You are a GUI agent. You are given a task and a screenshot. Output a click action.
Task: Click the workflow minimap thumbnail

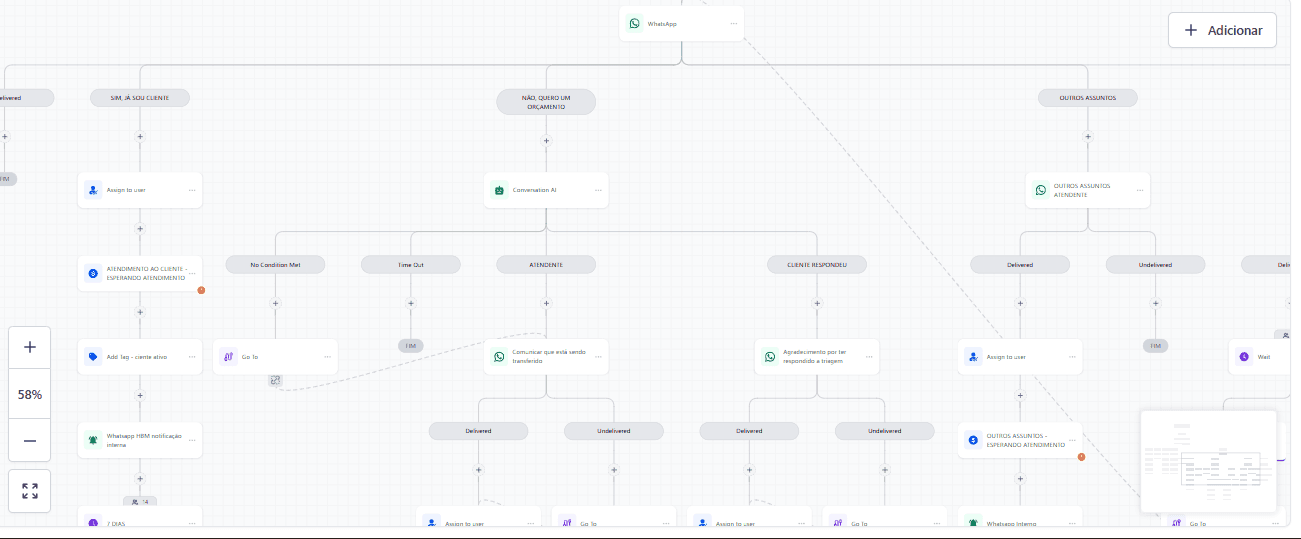pyautogui.click(x=1208, y=459)
